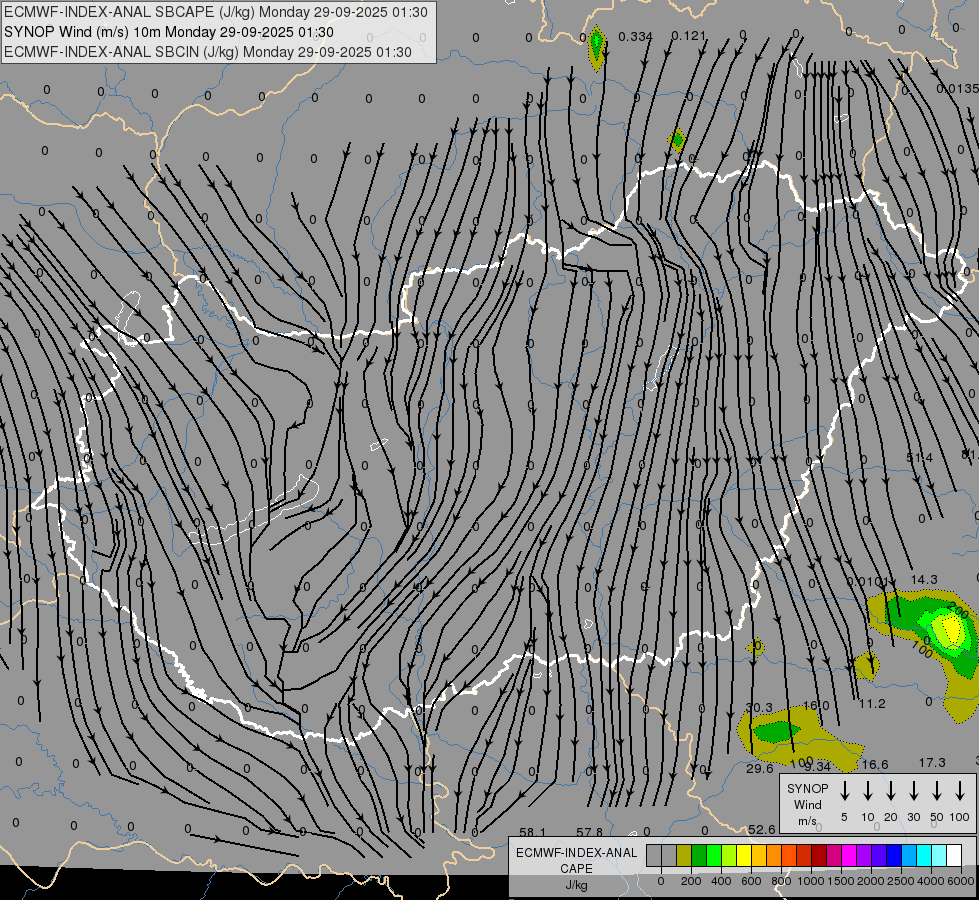Select the olive 200 J/kg color swatch
The height and width of the screenshot is (900, 979).
(684, 855)
